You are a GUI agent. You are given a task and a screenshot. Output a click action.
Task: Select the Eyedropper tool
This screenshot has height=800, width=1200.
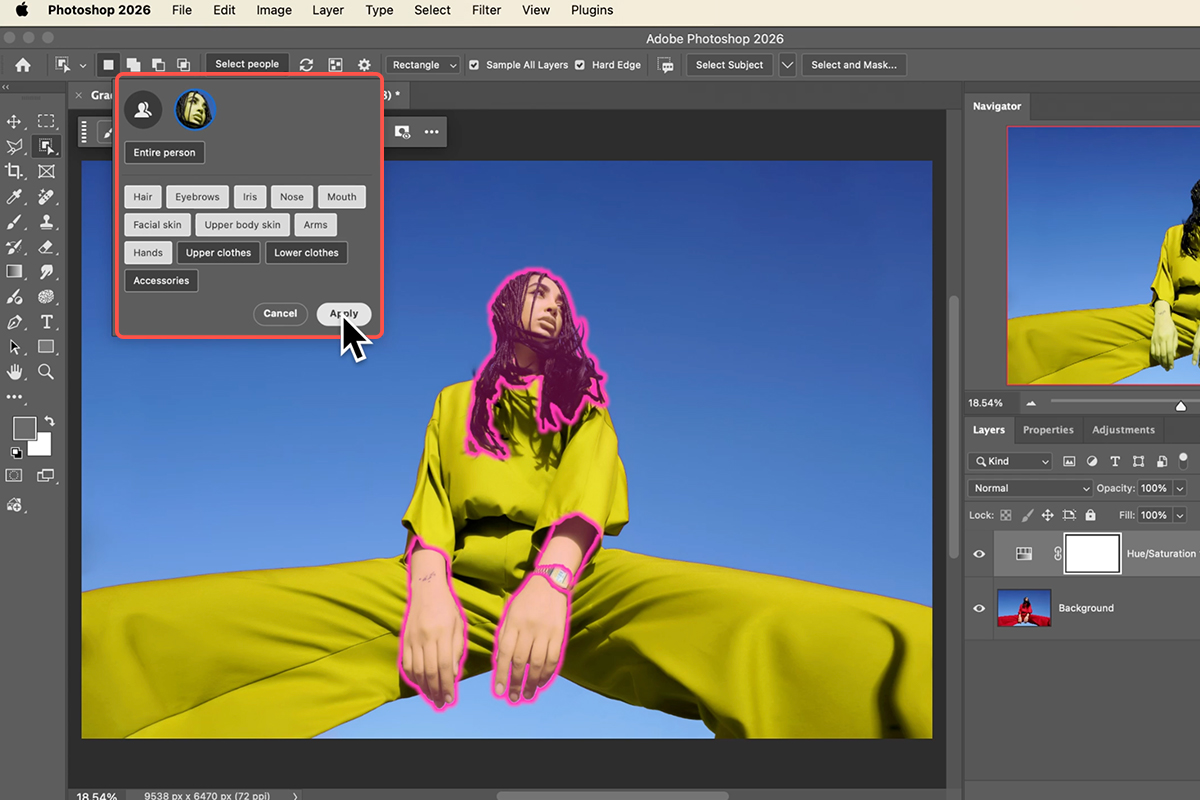(15, 197)
